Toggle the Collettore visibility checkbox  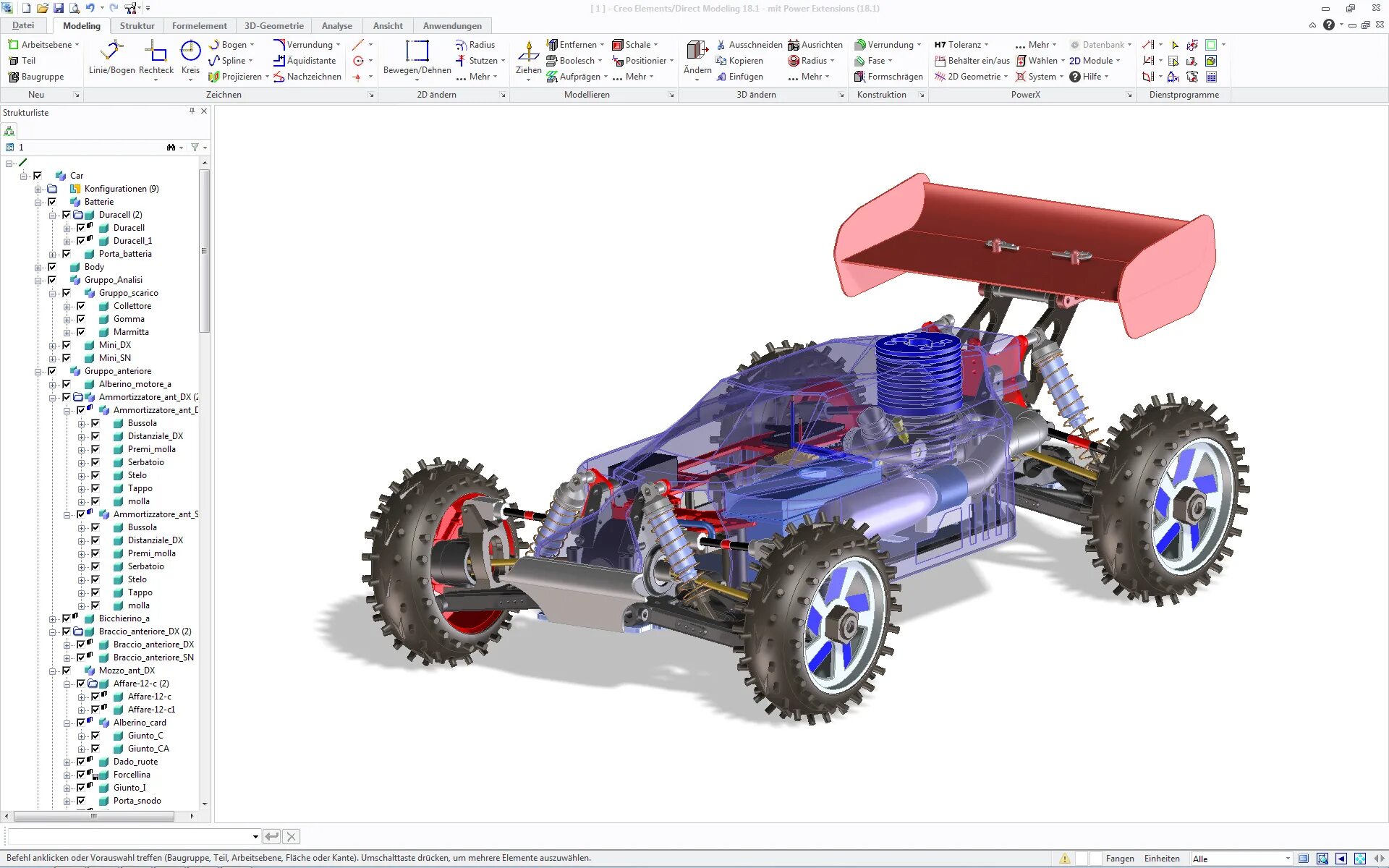click(81, 306)
